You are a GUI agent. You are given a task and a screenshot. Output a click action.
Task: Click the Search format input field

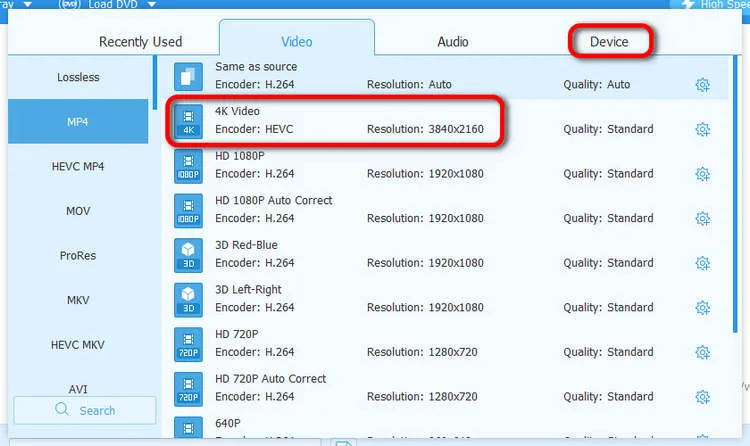click(85, 410)
